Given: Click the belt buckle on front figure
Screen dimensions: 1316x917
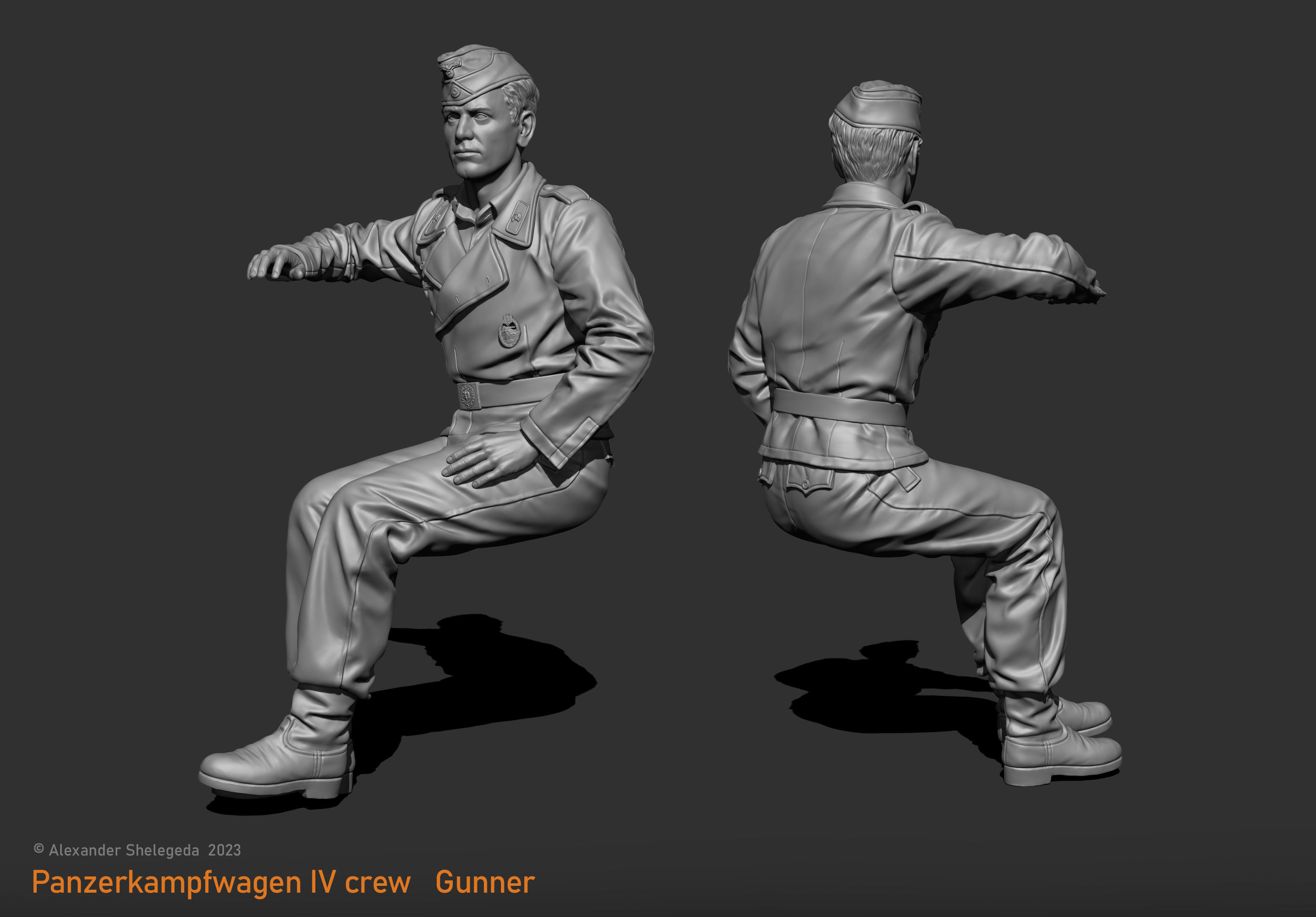Looking at the screenshot, I should [469, 396].
